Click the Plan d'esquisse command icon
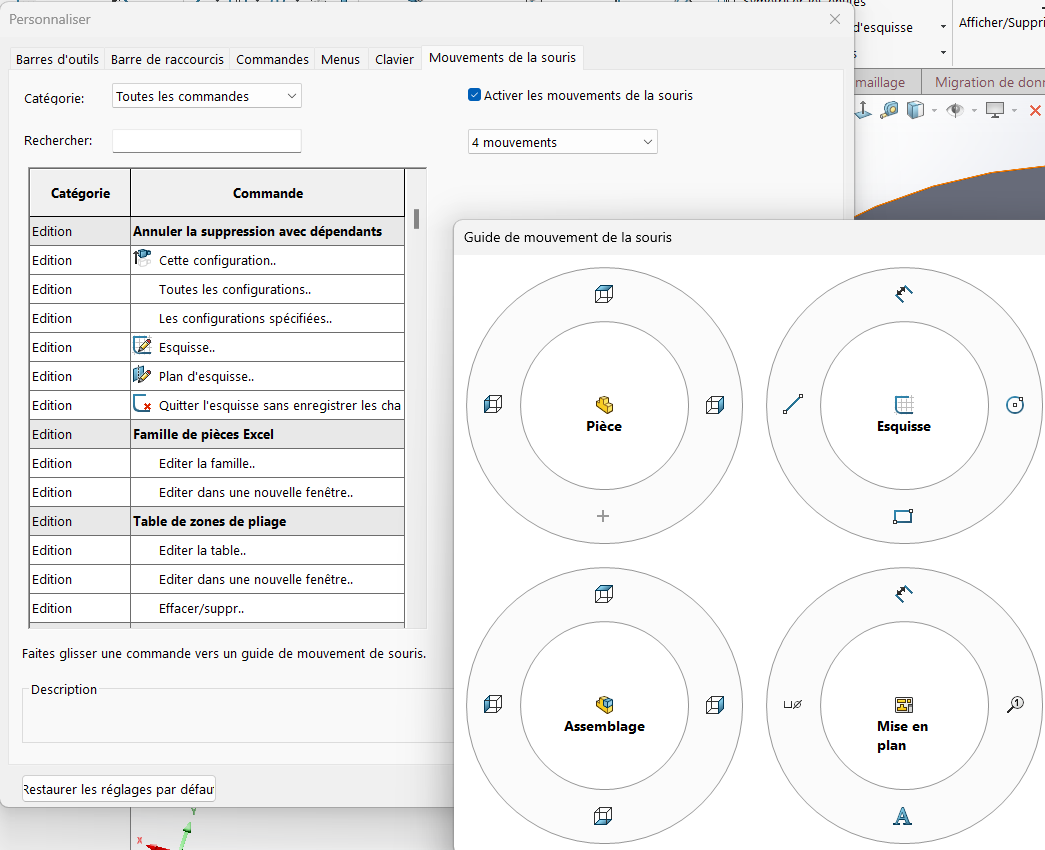The image size is (1045, 850). tap(142, 376)
